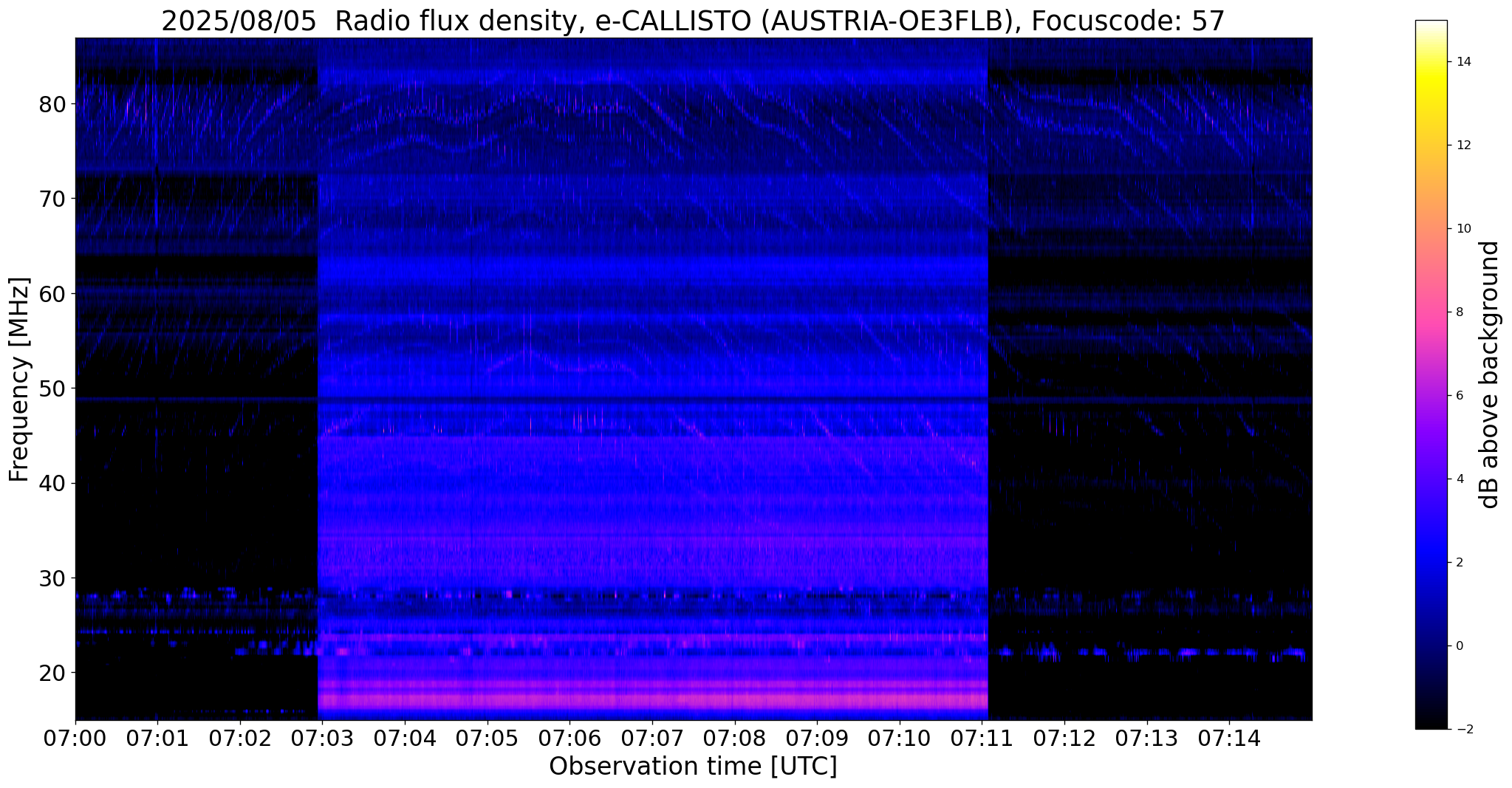
Task: Click the 07:05 time tick label
Action: [x=488, y=739]
